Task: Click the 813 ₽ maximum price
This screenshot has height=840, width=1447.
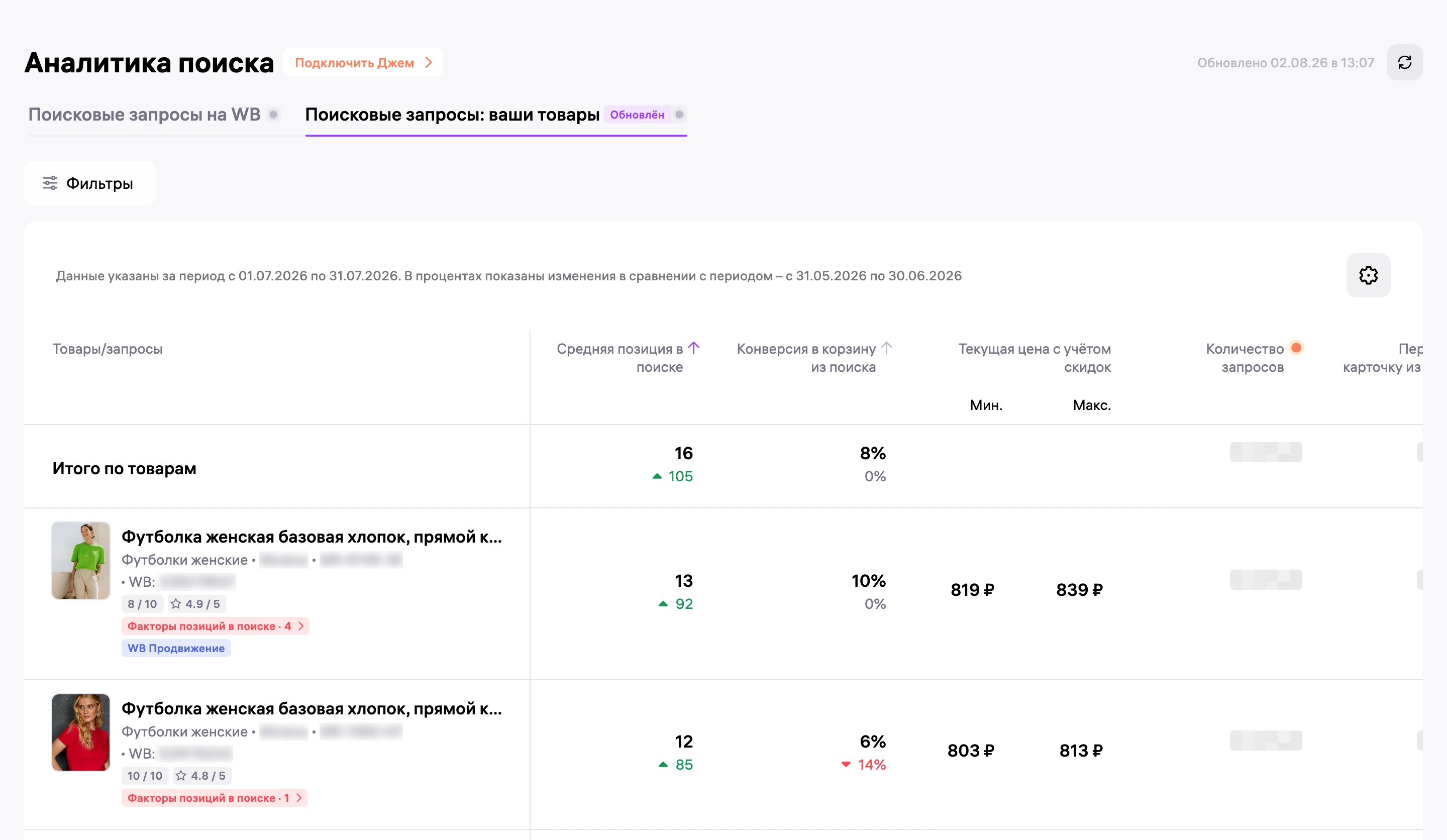Action: click(1081, 751)
